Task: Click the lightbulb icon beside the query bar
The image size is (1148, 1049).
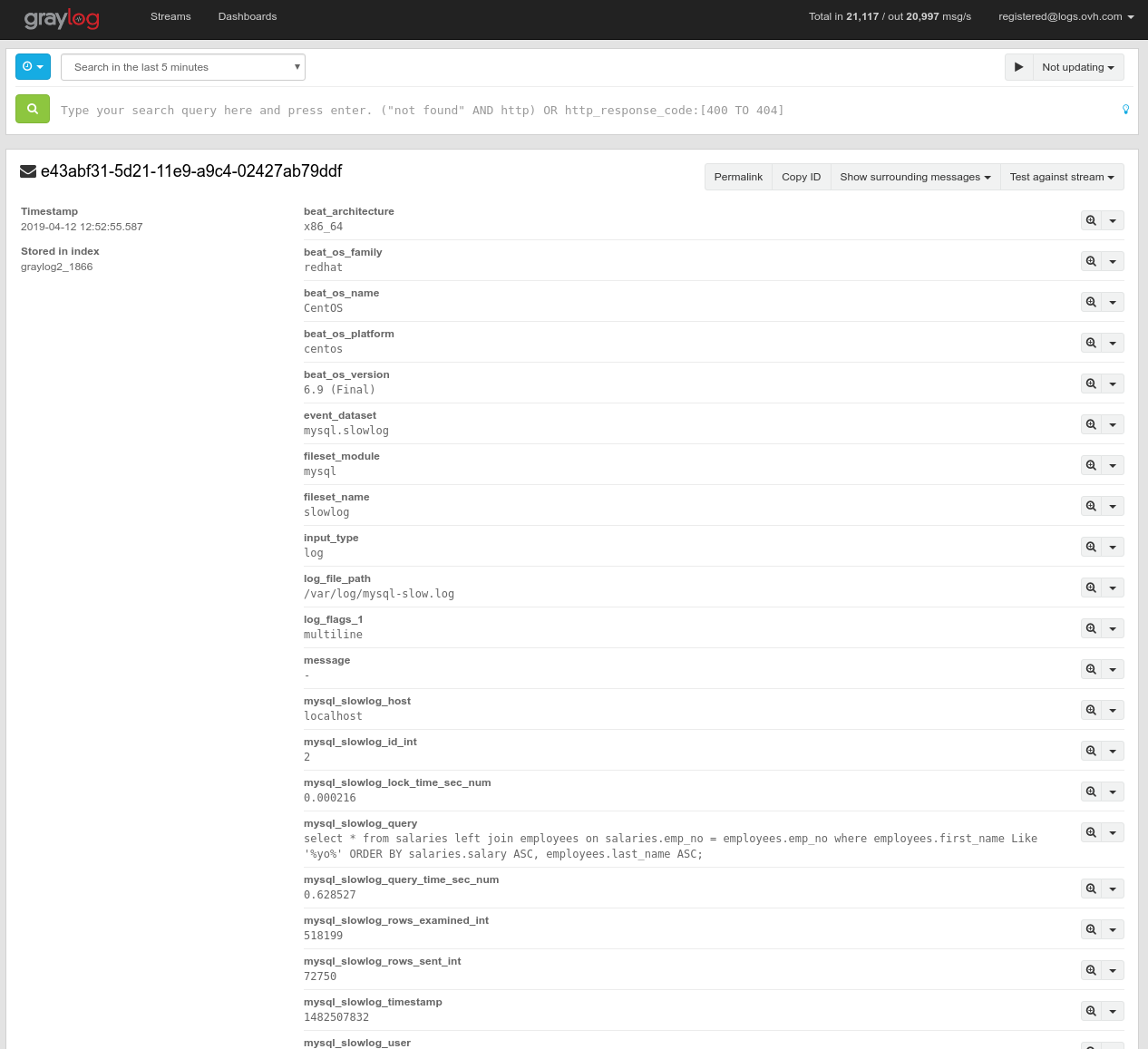Action: [1125, 109]
